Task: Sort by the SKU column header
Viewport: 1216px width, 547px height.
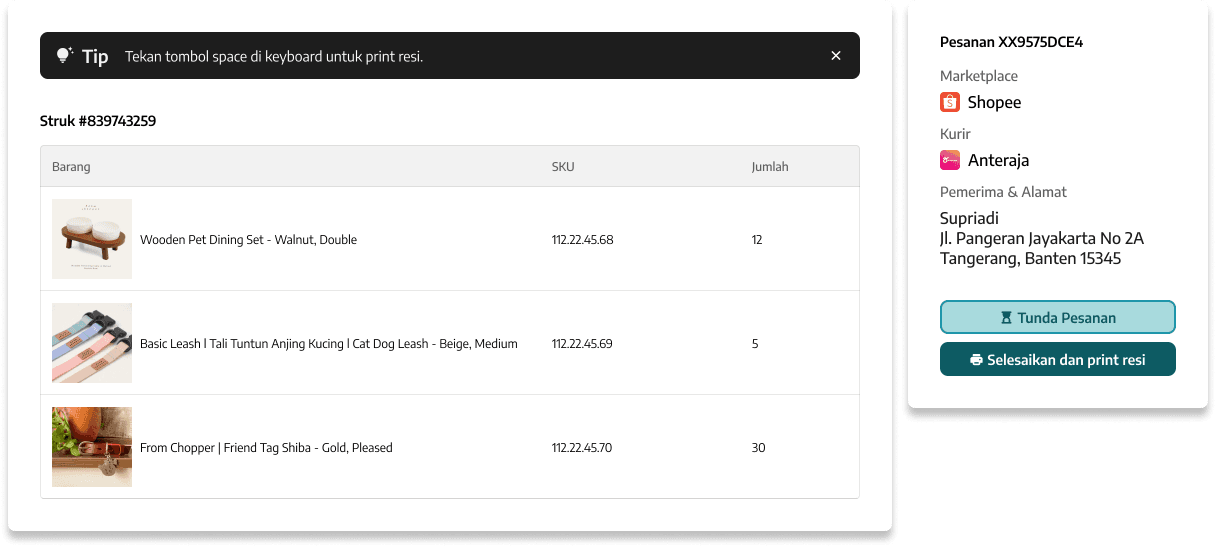Action: [563, 167]
